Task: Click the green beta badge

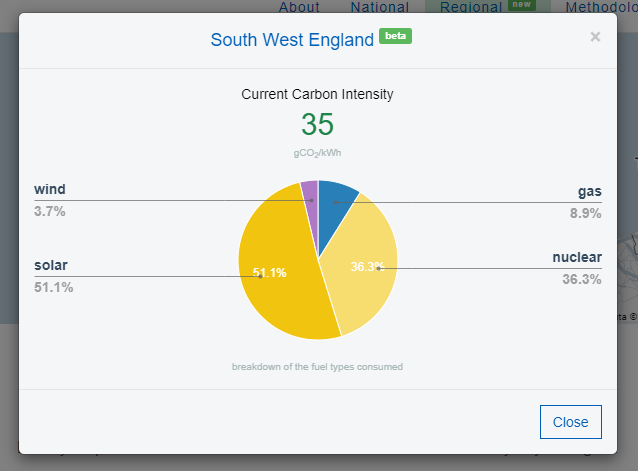Action: click(395, 36)
